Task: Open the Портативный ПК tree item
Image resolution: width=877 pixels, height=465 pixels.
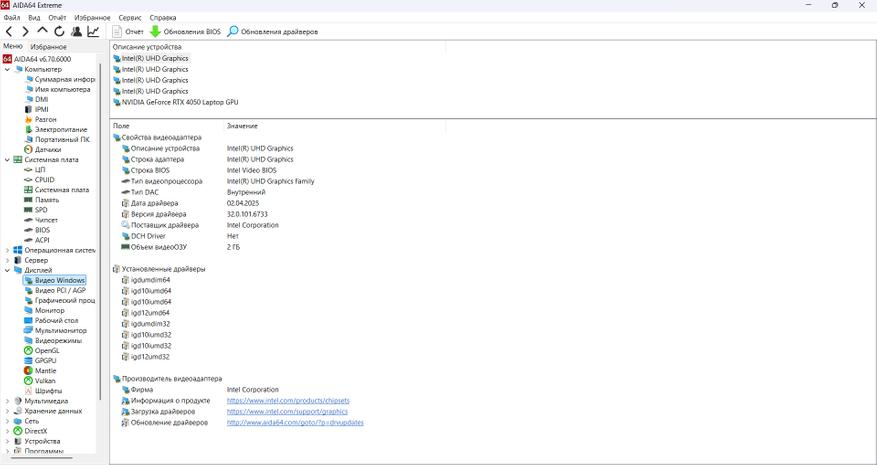Action: pyautogui.click(x=57, y=140)
